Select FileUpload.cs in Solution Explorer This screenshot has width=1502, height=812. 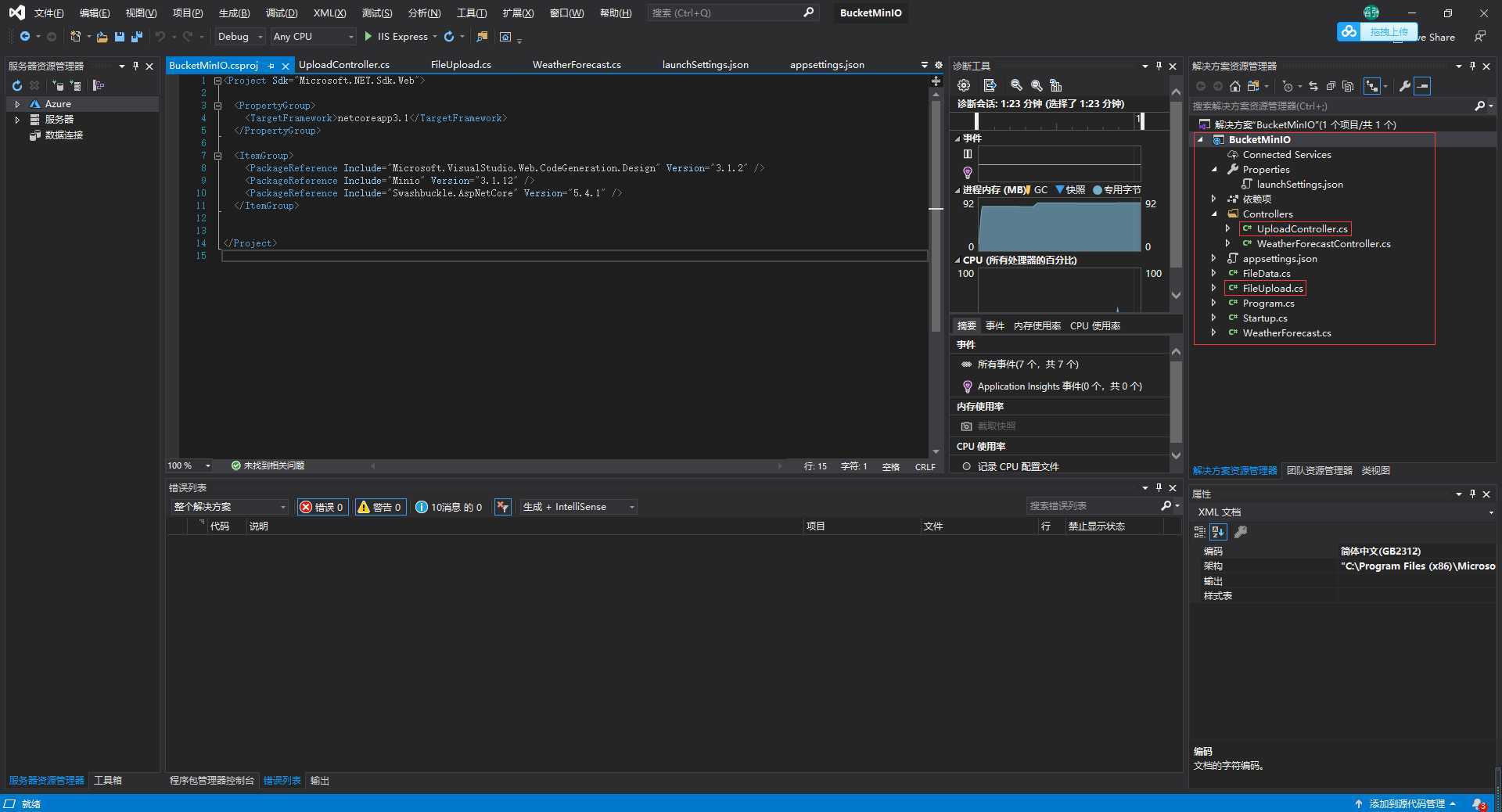coord(1273,289)
